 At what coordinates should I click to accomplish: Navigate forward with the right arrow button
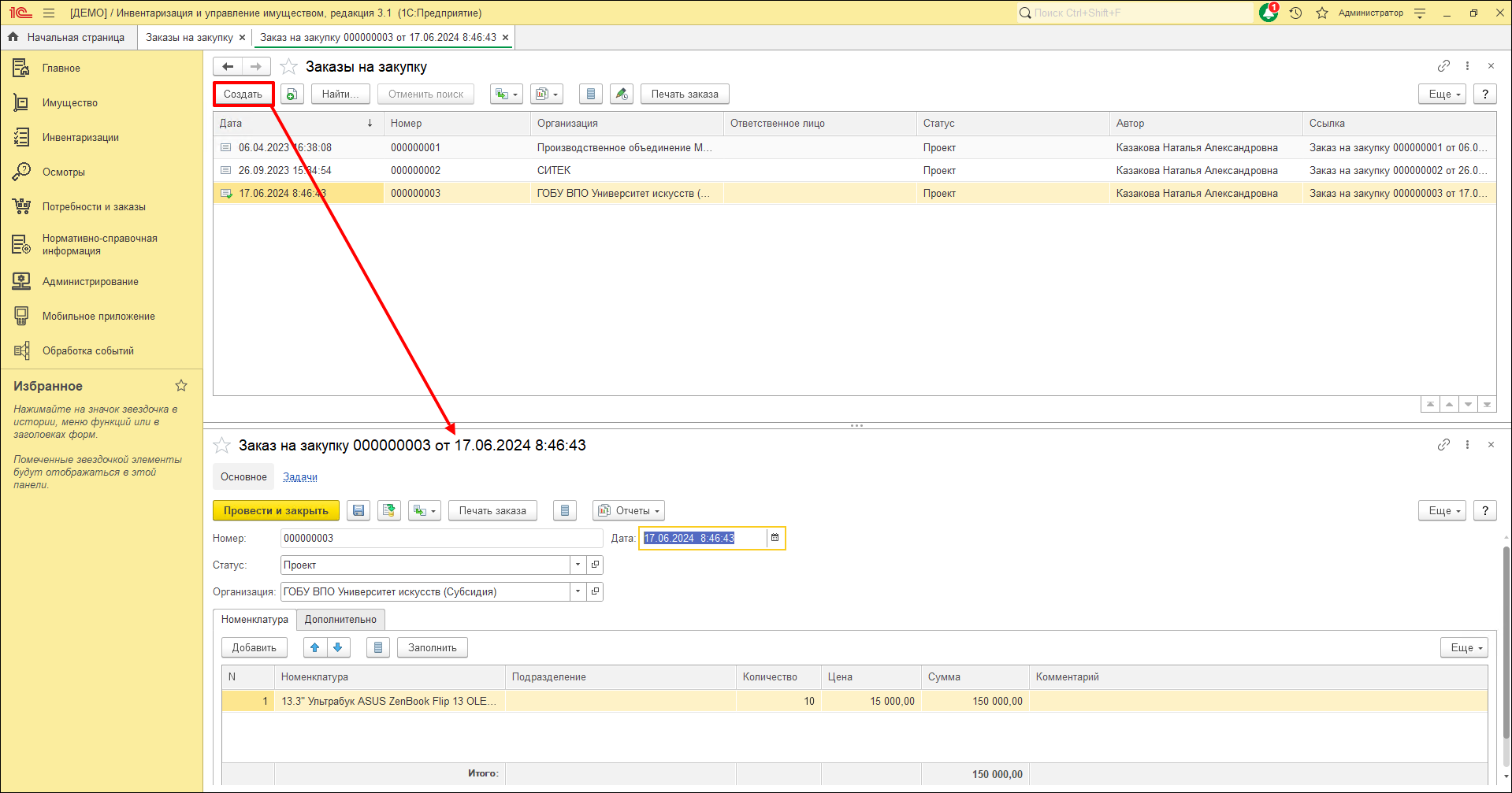tap(256, 66)
